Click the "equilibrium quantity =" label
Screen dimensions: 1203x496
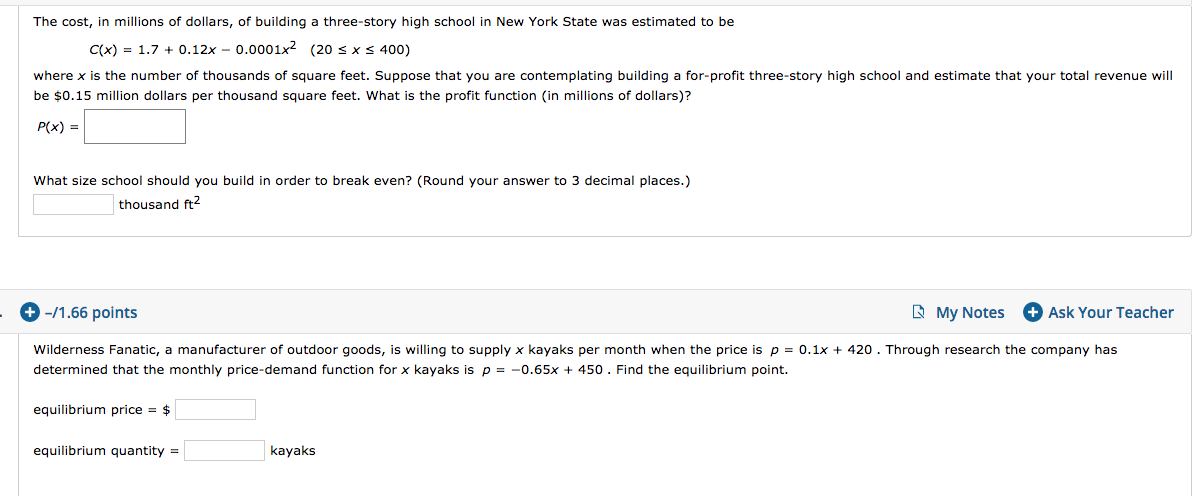[106, 450]
